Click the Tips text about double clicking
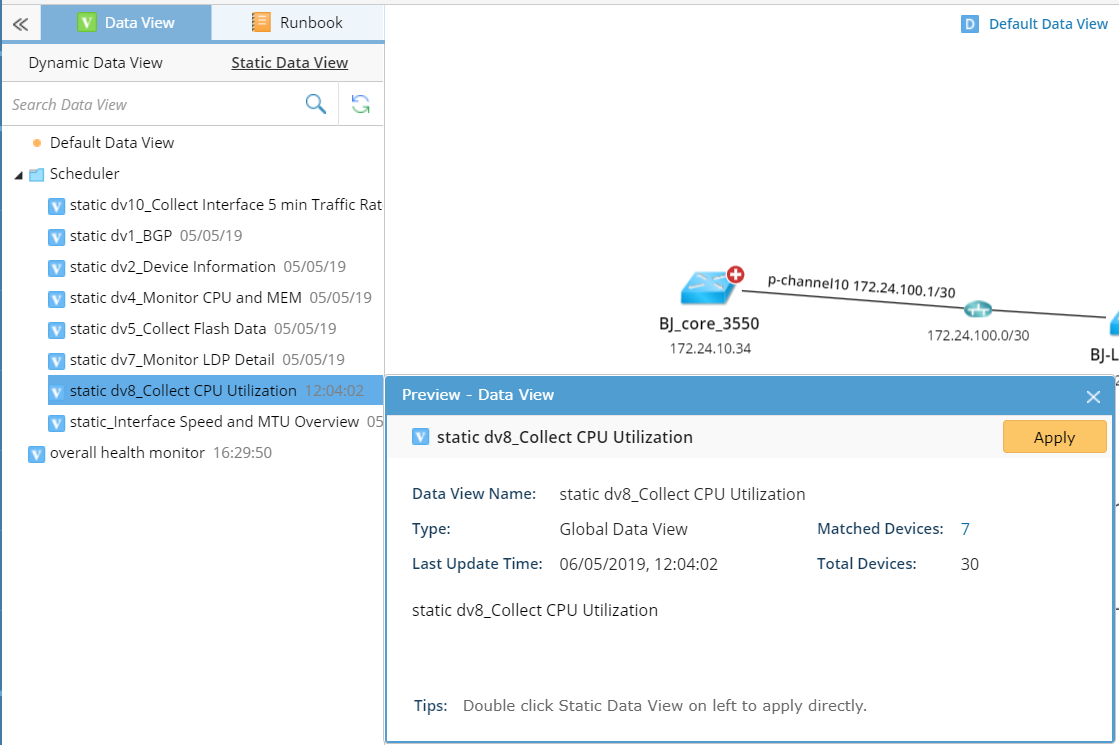Image resolution: width=1119 pixels, height=745 pixels. (664, 706)
